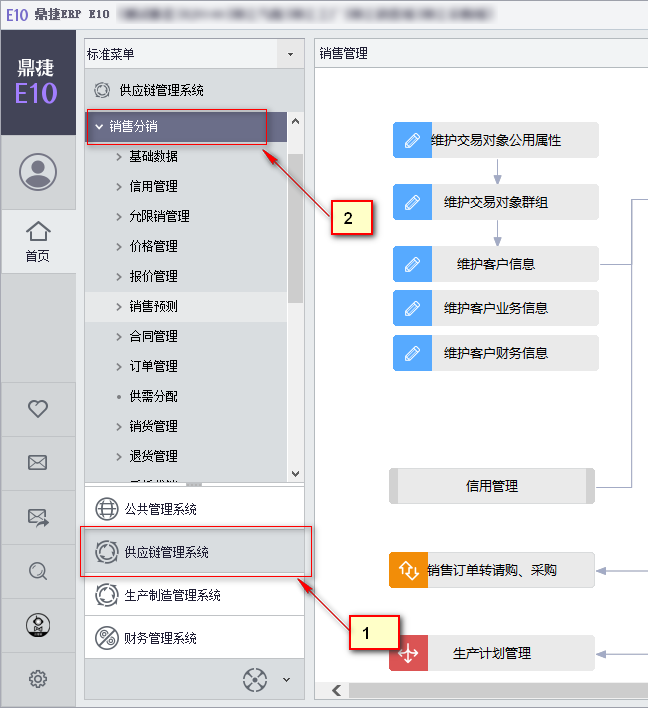
Task: Click the user avatar icon in sidebar
Action: (x=38, y=172)
